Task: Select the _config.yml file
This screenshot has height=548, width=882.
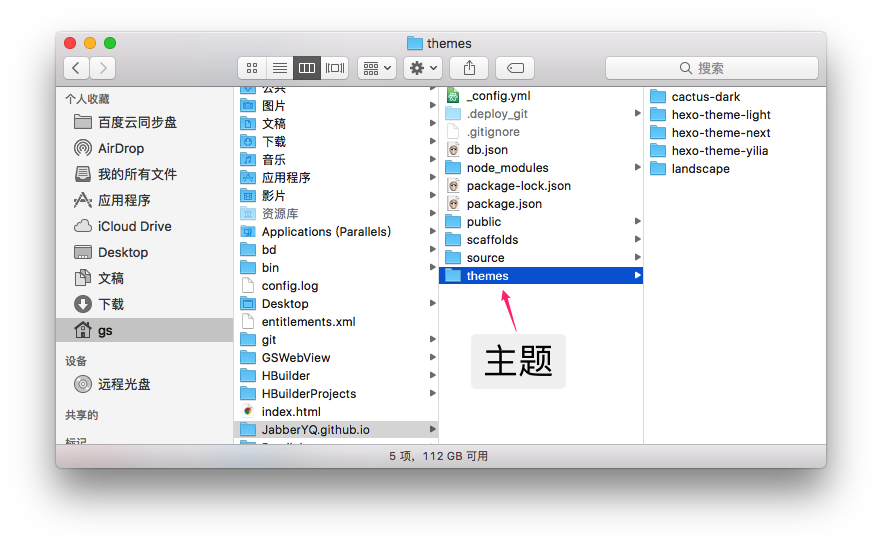Action: pos(498,96)
